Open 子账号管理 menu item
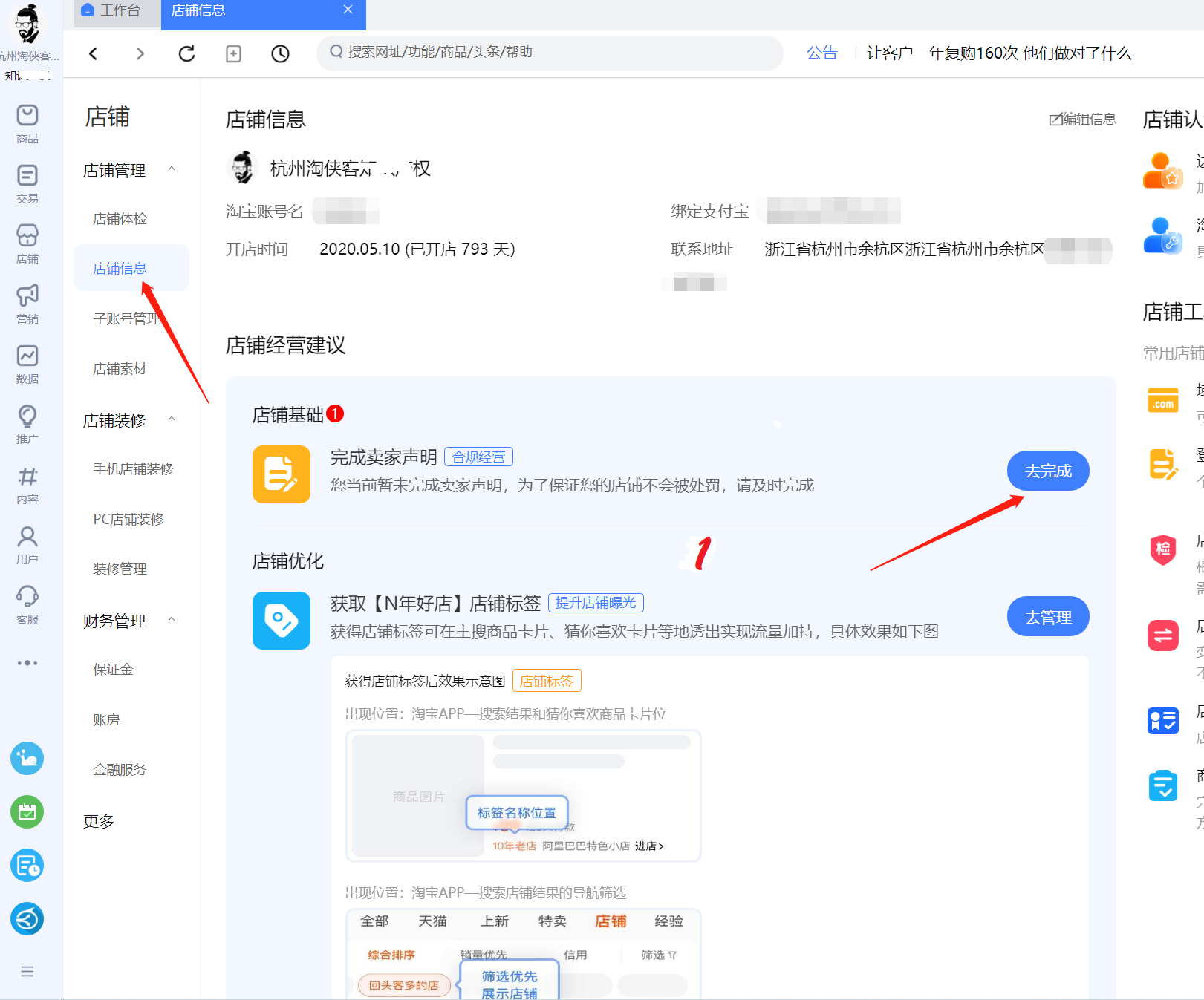The width and height of the screenshot is (1204, 1000). tap(126, 318)
